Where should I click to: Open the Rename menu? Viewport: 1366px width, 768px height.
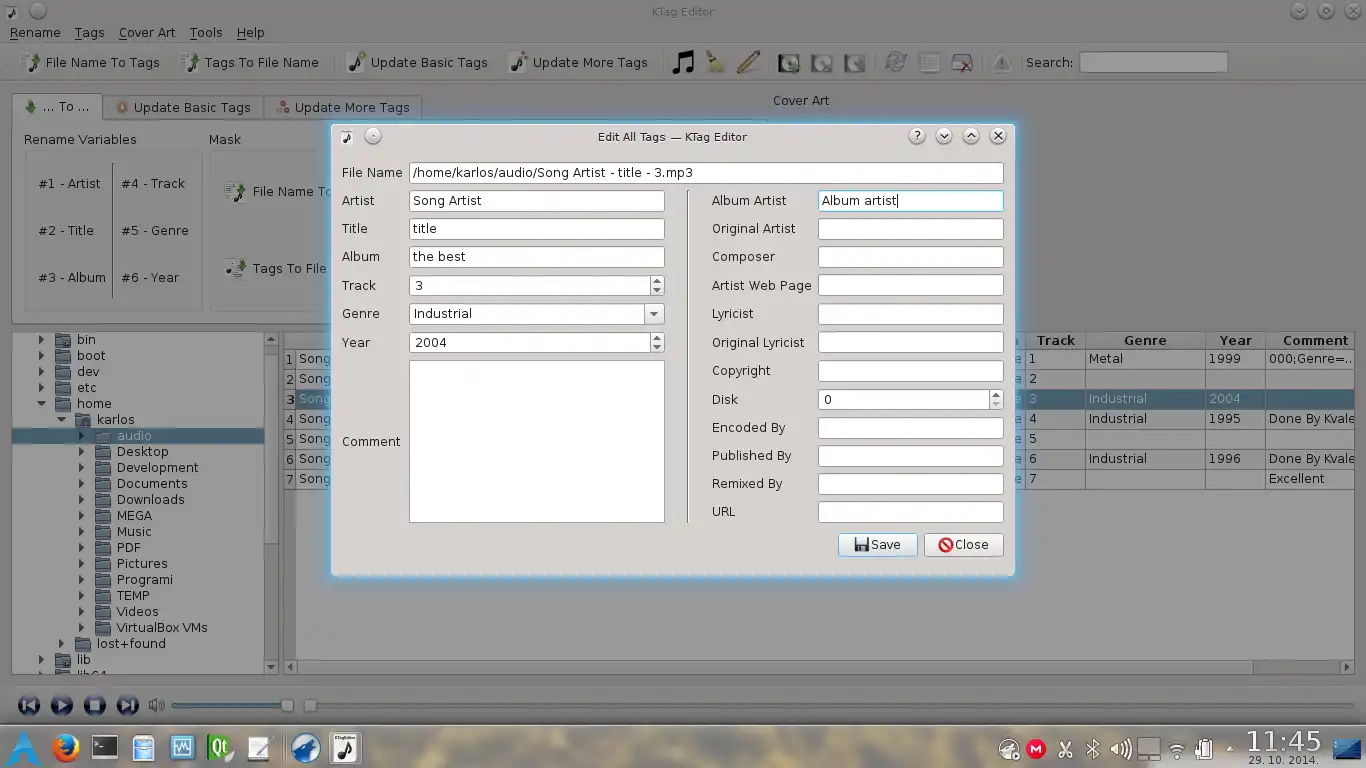[x=35, y=32]
